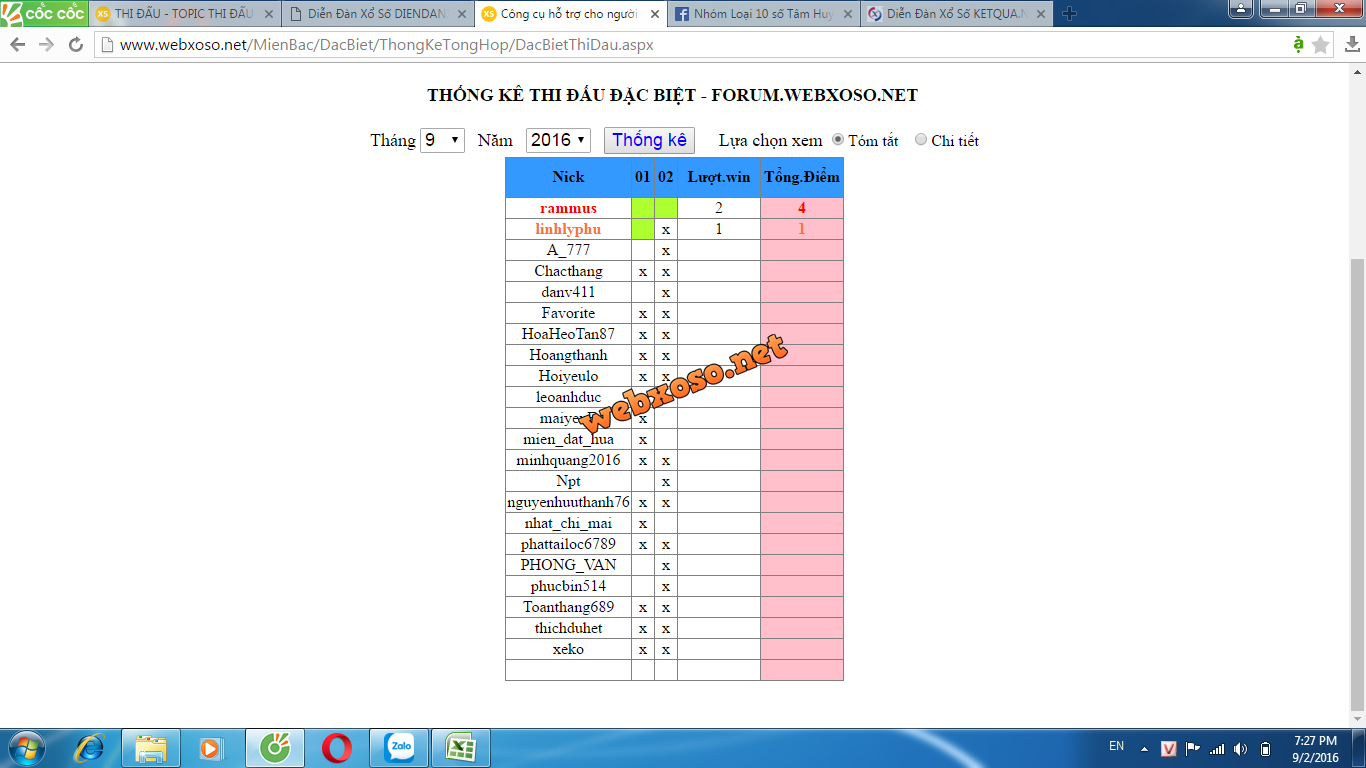Viewport: 1366px width, 768px height.
Task: Open Excel from the taskbar
Action: pyautogui.click(x=460, y=747)
